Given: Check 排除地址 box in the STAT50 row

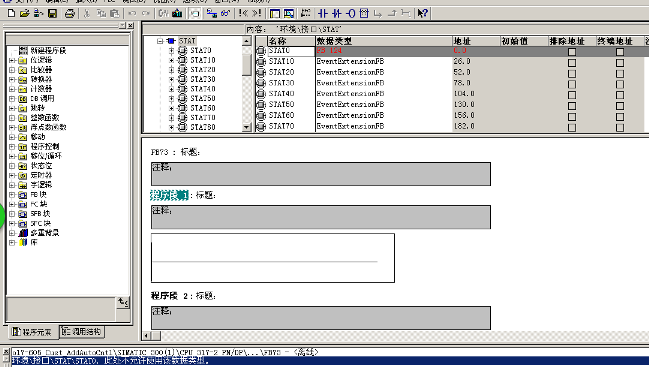Looking at the screenshot, I should pos(572,106).
